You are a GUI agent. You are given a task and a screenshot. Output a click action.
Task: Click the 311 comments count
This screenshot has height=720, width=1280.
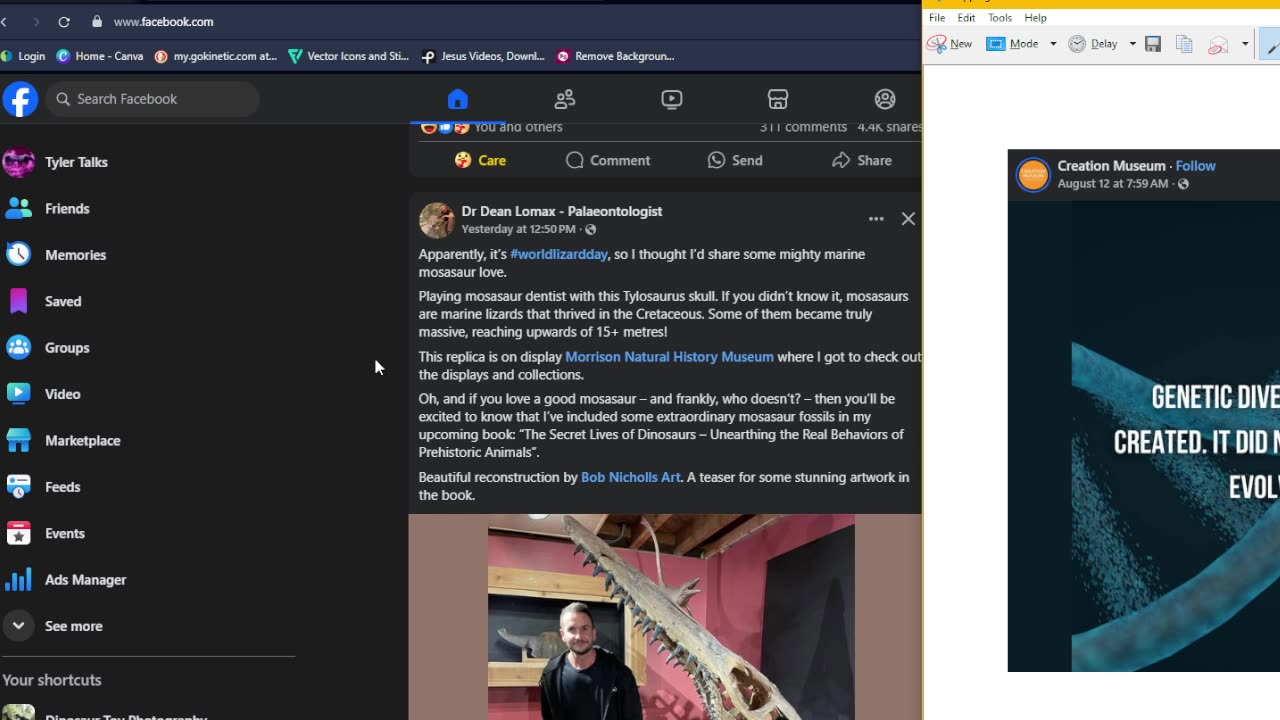(x=803, y=127)
